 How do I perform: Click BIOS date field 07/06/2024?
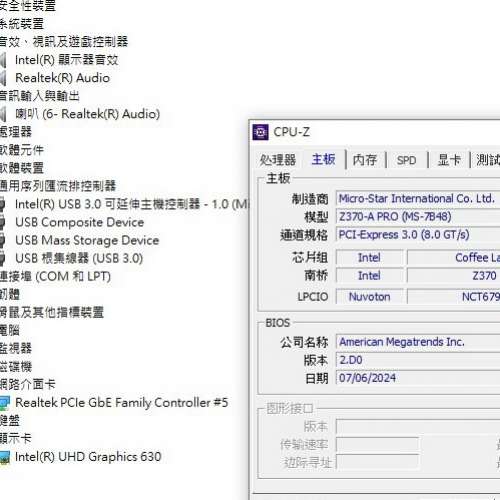418,378
